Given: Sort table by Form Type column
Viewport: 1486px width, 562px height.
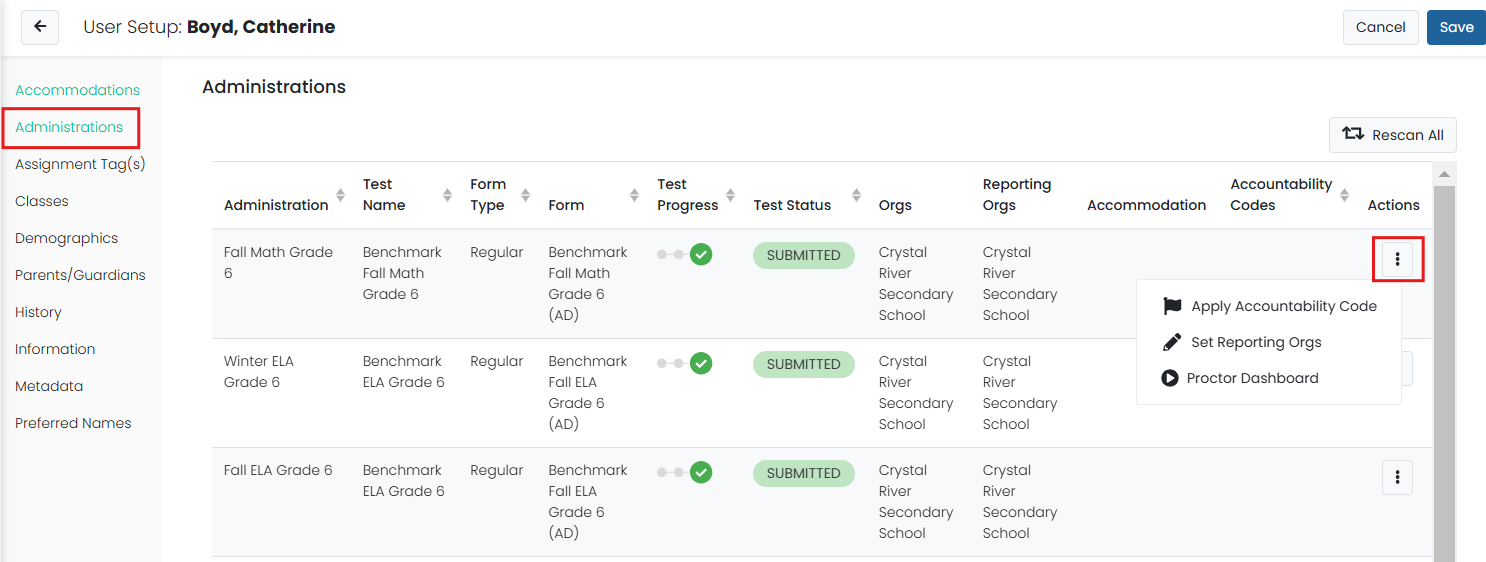Looking at the screenshot, I should tap(525, 195).
